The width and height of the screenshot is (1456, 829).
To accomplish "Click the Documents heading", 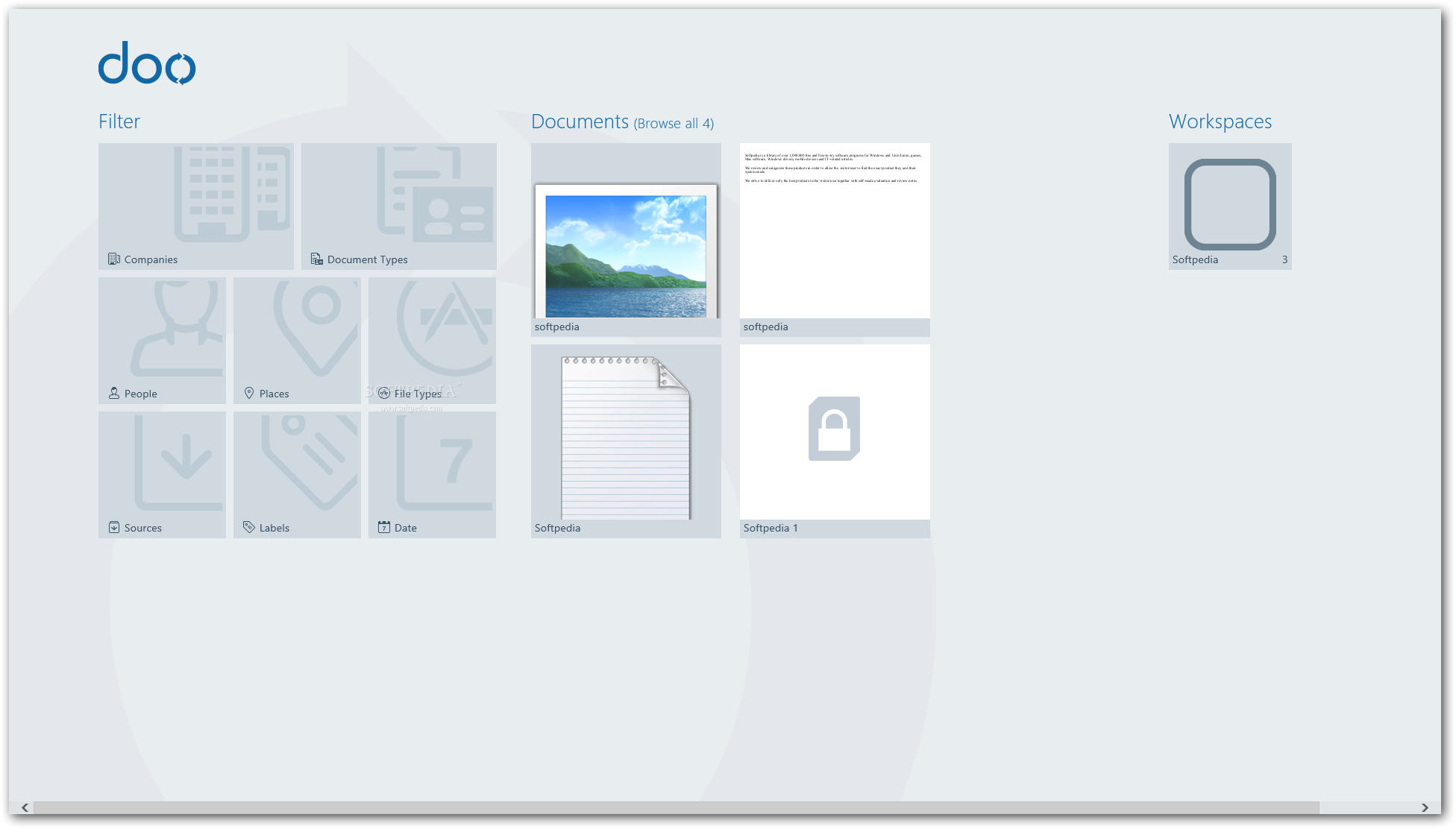I will click(580, 122).
